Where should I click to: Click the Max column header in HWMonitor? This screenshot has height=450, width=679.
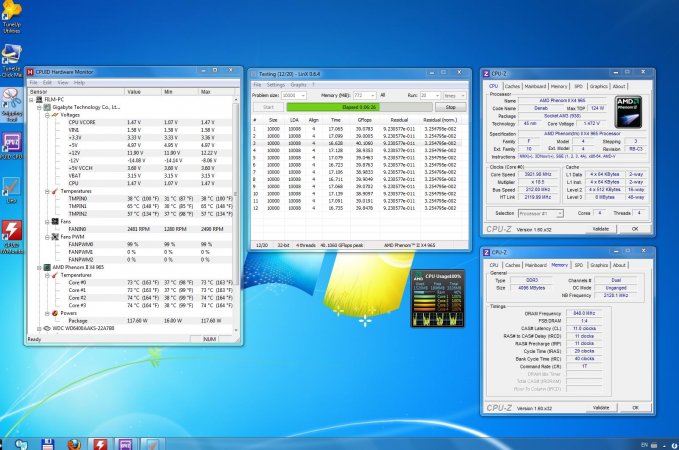pyautogui.click(x=218, y=92)
